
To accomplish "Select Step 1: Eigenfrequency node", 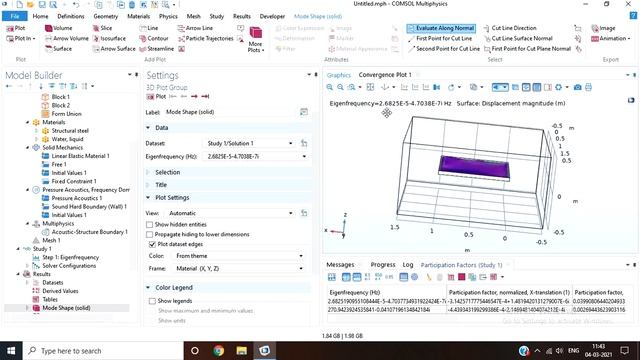I will [71, 257].
